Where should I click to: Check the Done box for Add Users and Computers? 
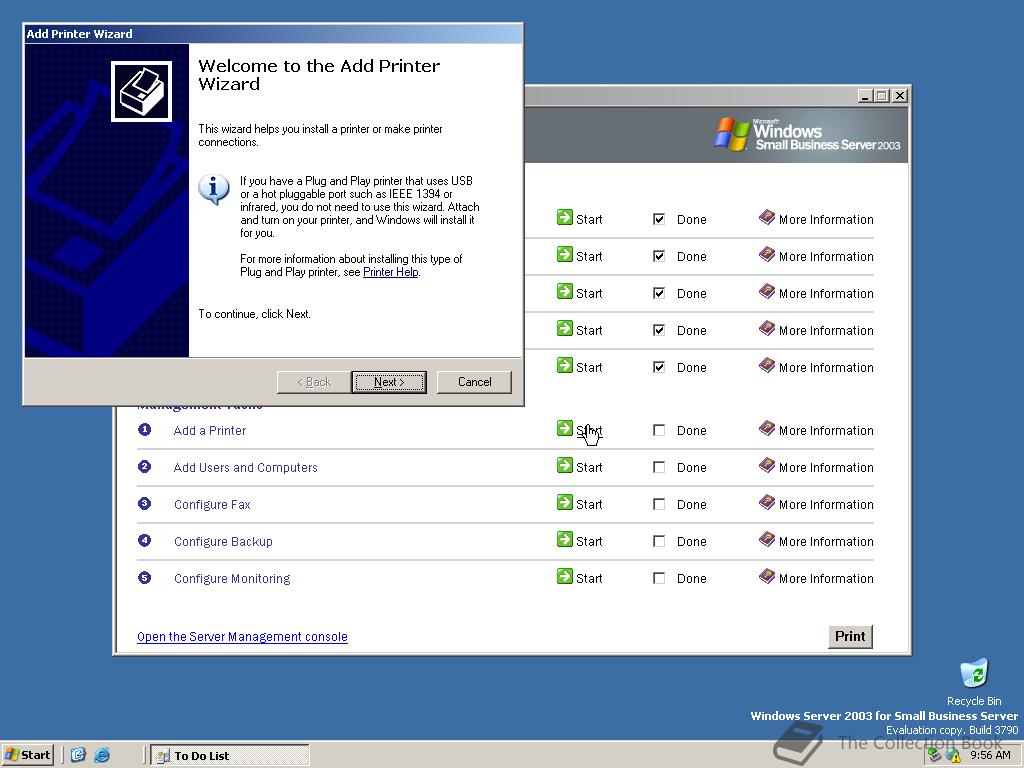[659, 468]
